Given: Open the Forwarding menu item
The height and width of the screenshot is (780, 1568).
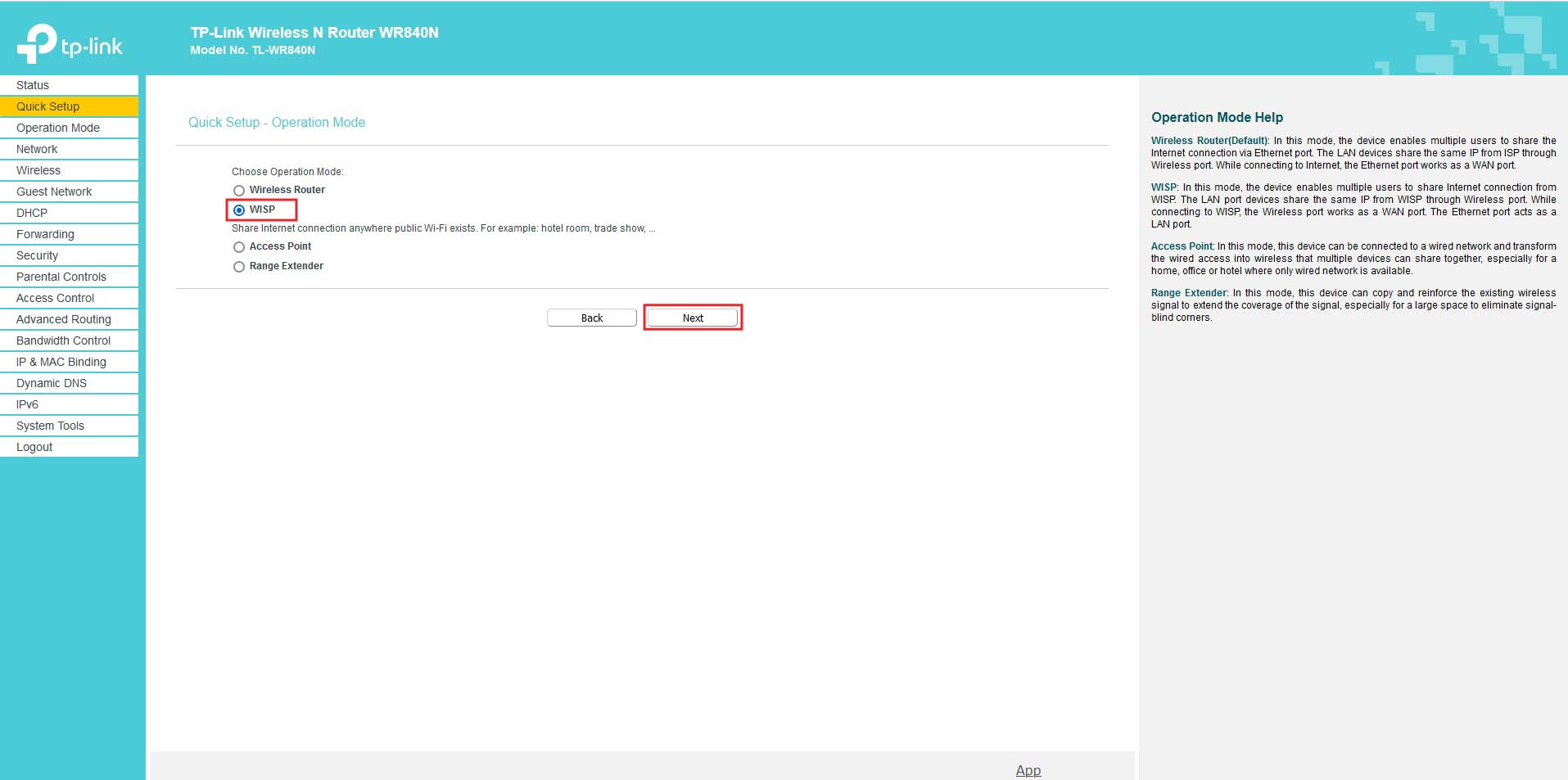Looking at the screenshot, I should (x=69, y=234).
